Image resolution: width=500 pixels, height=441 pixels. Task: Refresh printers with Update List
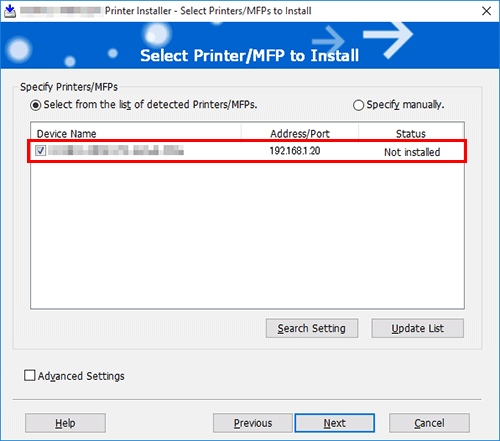(x=418, y=328)
